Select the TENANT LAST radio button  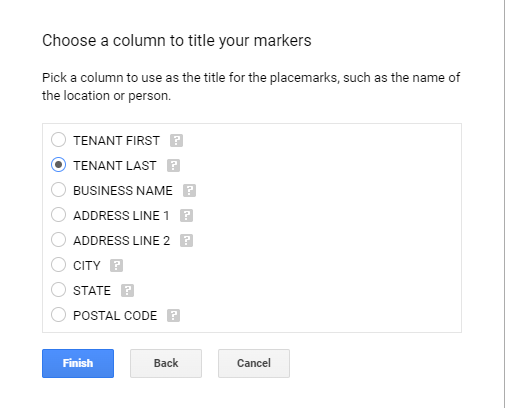[x=58, y=165]
